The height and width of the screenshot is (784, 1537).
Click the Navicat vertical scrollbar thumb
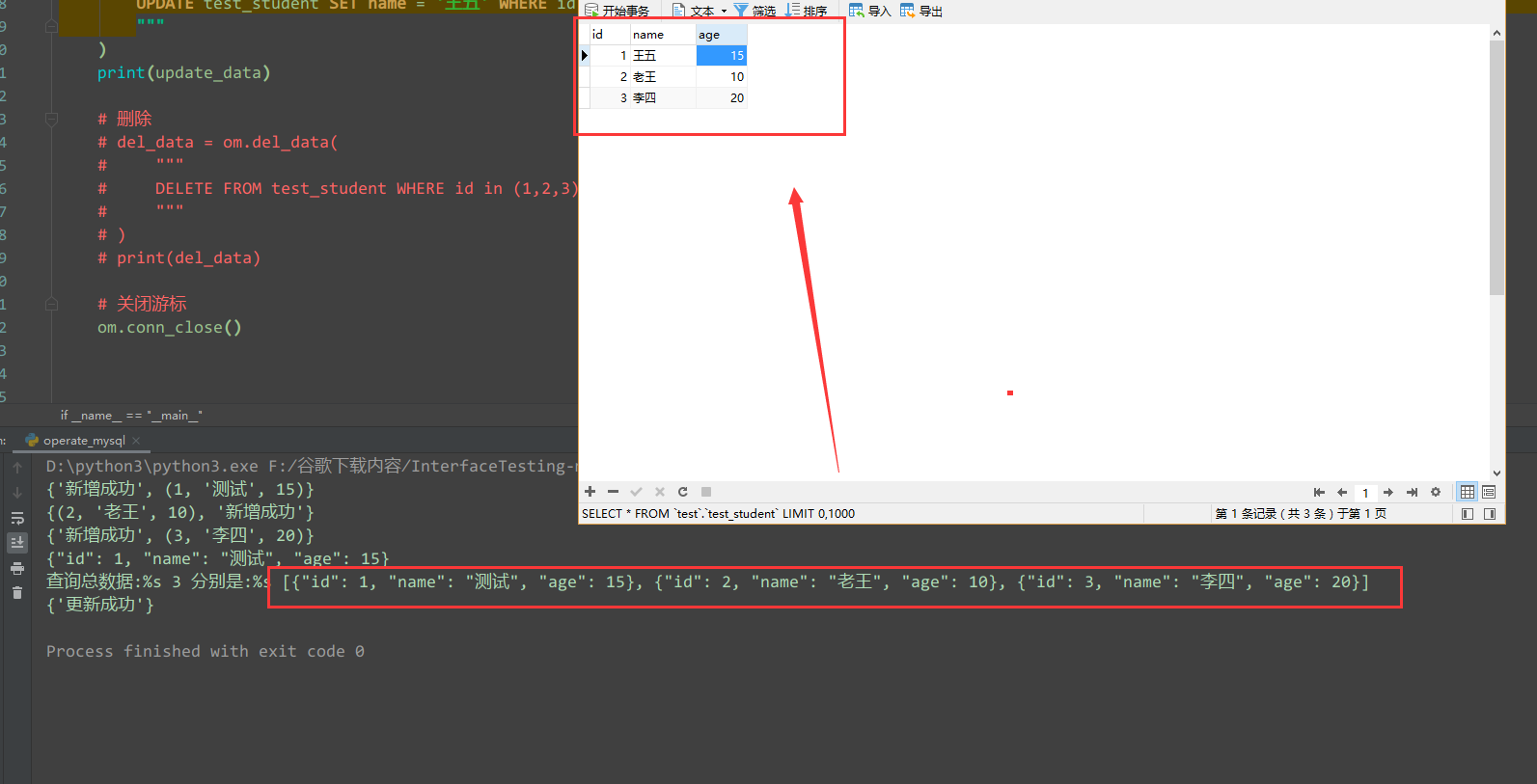tap(1496, 167)
